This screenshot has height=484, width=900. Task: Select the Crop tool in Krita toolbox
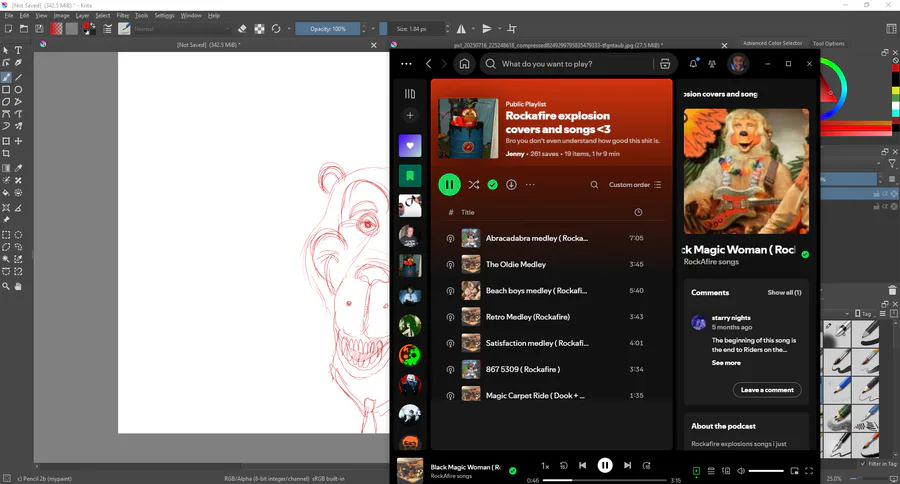click(6, 153)
